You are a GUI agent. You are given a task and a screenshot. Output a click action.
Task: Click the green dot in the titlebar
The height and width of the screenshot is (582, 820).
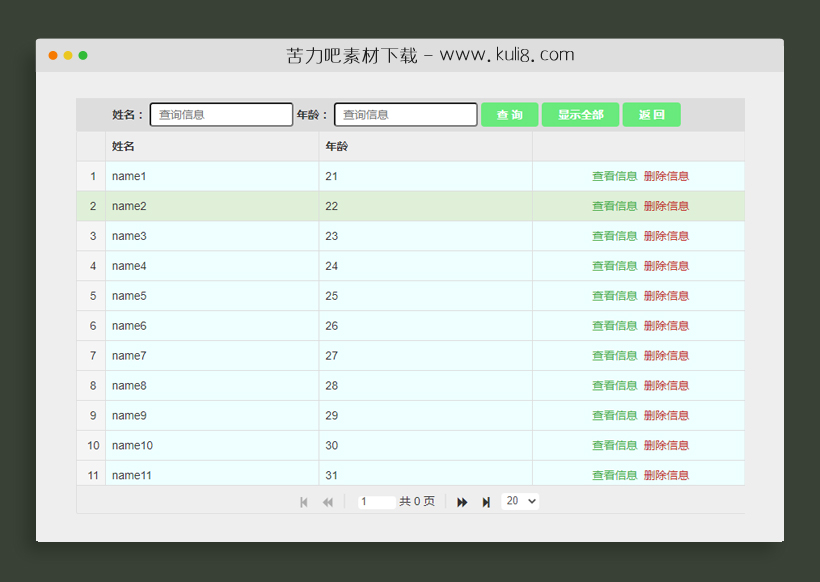pyautogui.click(x=83, y=57)
